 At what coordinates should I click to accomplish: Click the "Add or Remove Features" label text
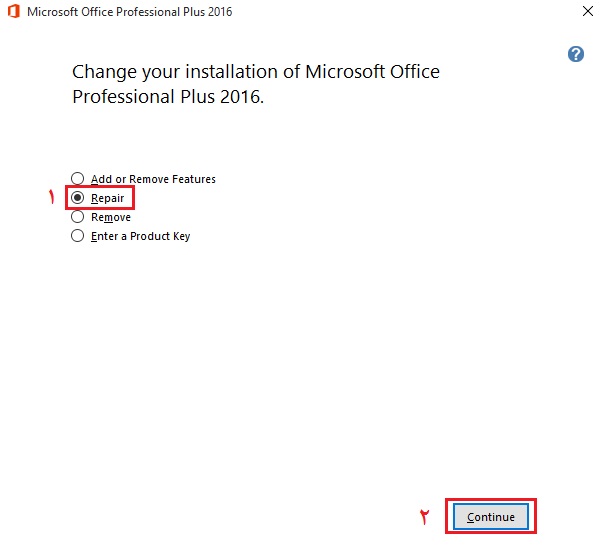pyautogui.click(x=153, y=179)
